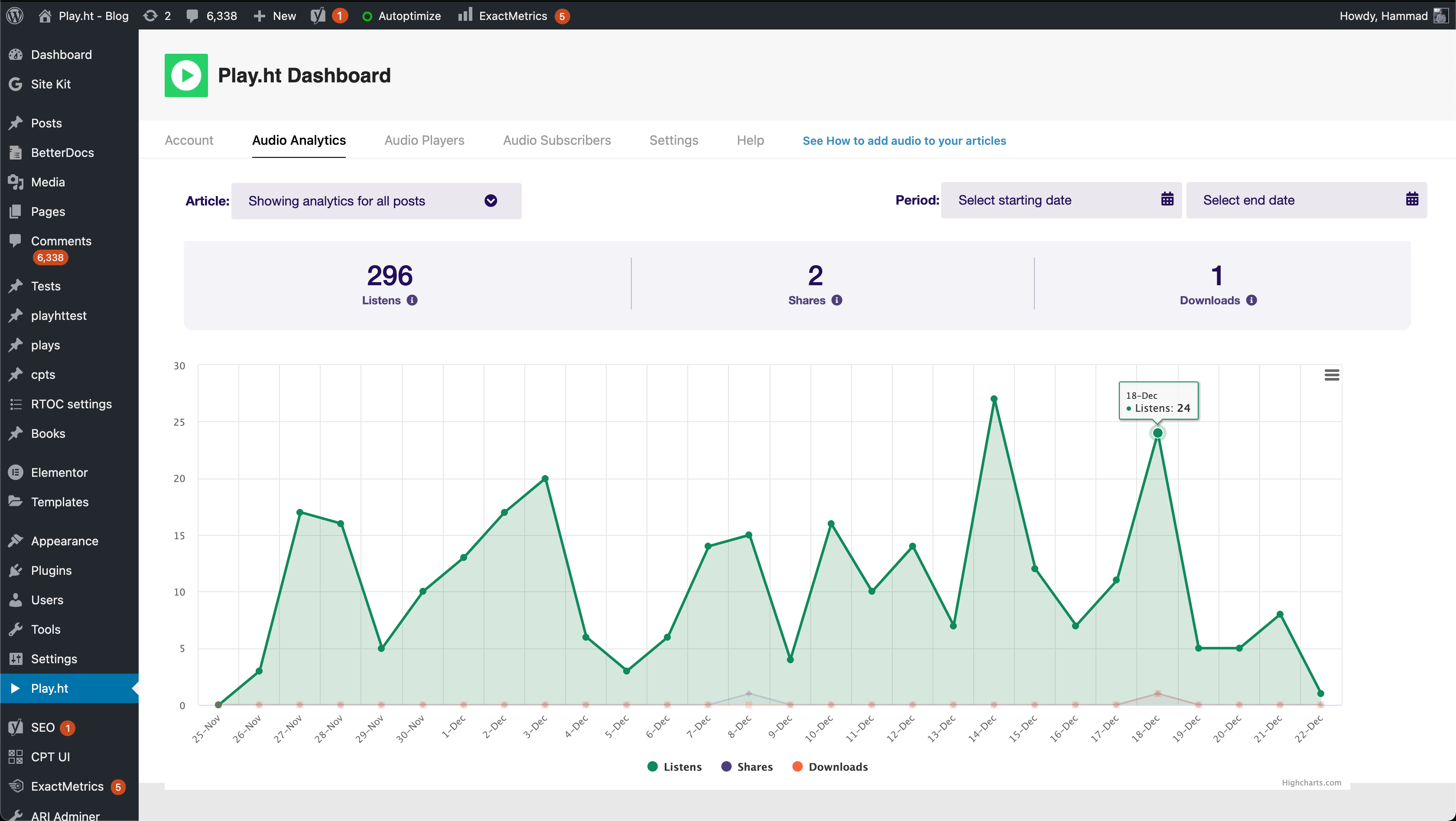
Task: Click the updates refresh icon showing 2
Action: click(x=150, y=15)
